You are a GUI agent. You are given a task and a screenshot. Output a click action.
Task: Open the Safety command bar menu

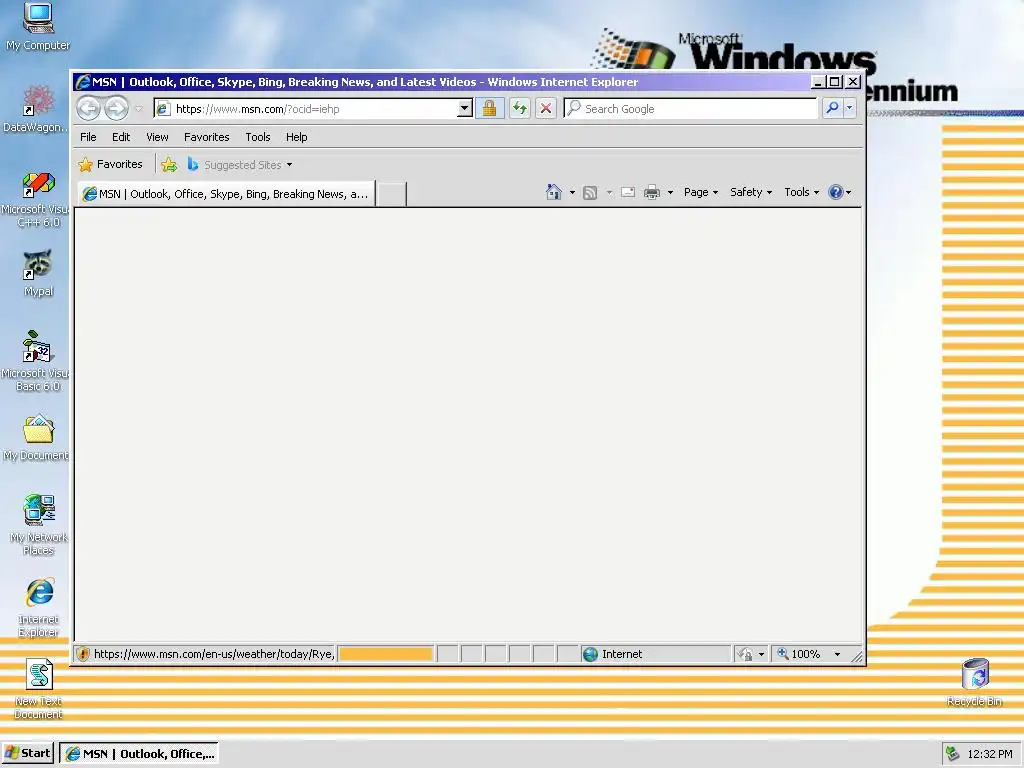(751, 192)
